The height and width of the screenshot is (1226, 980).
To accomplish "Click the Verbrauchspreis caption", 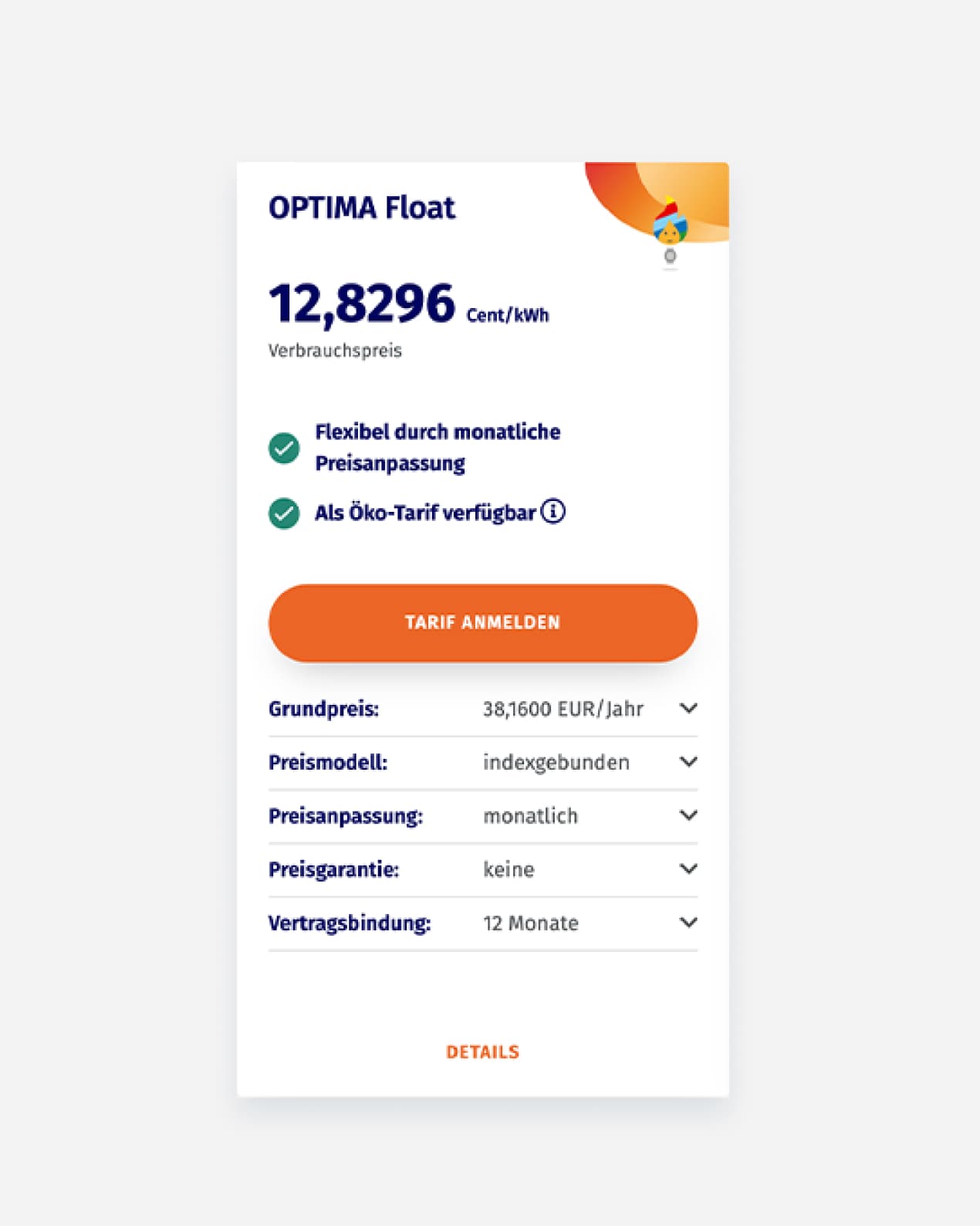I will (x=335, y=351).
